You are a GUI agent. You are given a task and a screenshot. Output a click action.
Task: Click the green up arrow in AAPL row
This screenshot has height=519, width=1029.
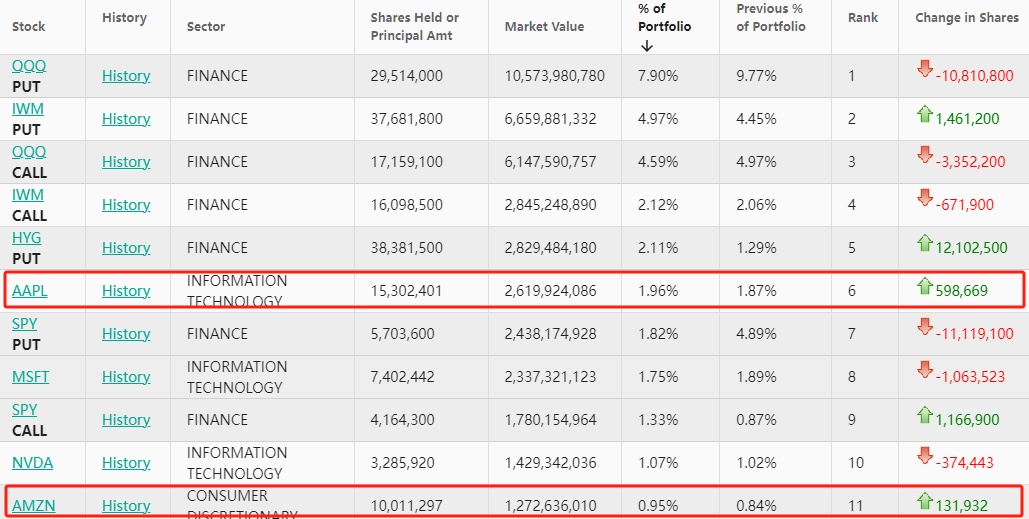pos(924,286)
